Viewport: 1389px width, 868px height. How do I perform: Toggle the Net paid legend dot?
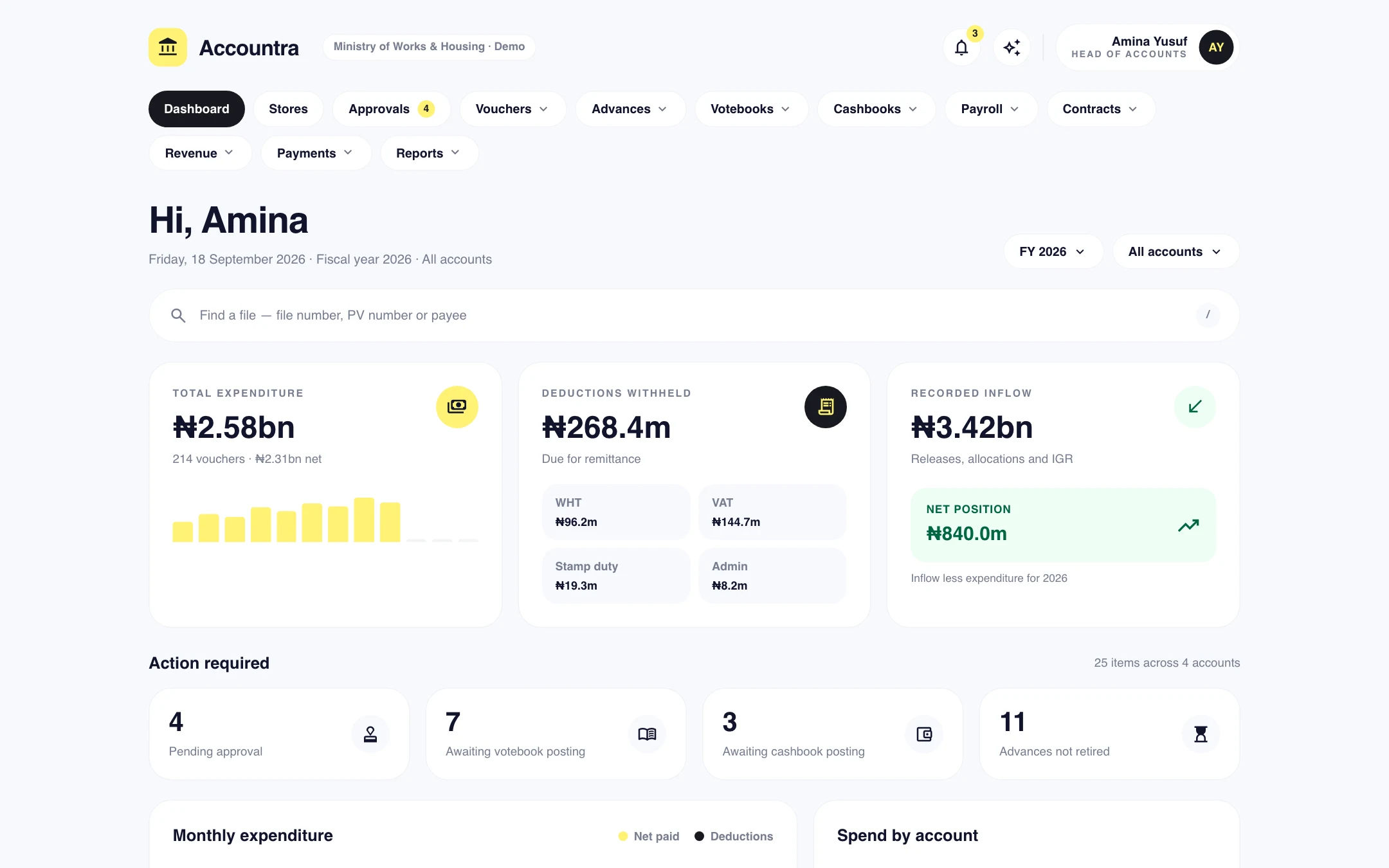pos(622,836)
